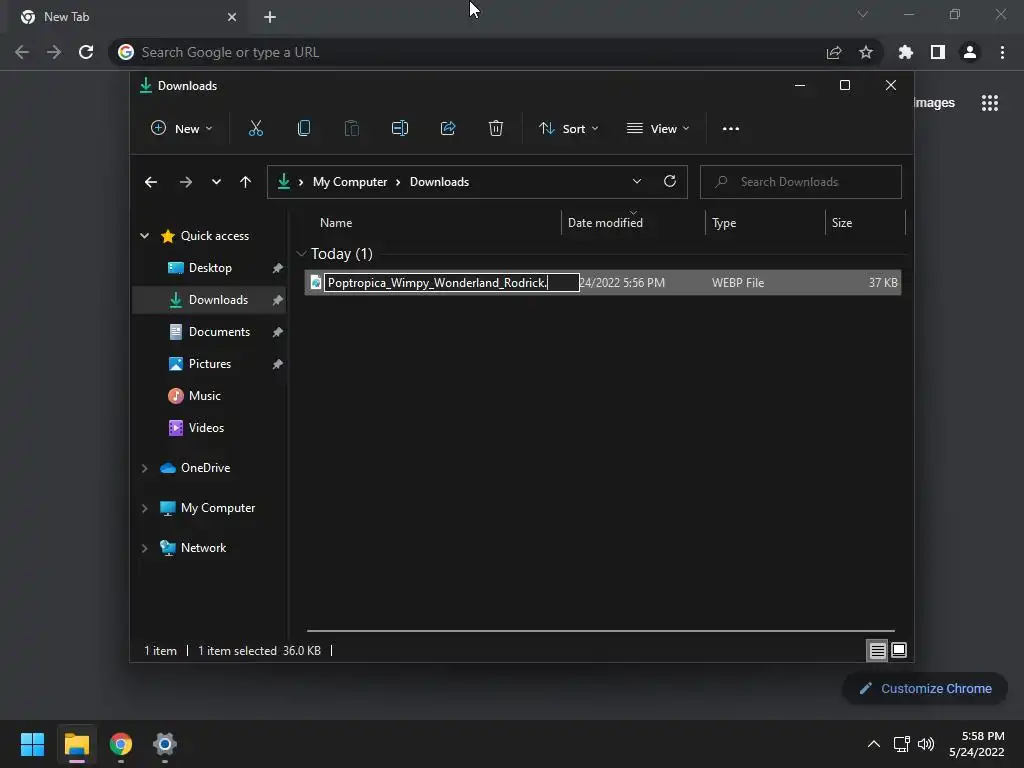Switch to large thumbnails view icon

(899, 650)
